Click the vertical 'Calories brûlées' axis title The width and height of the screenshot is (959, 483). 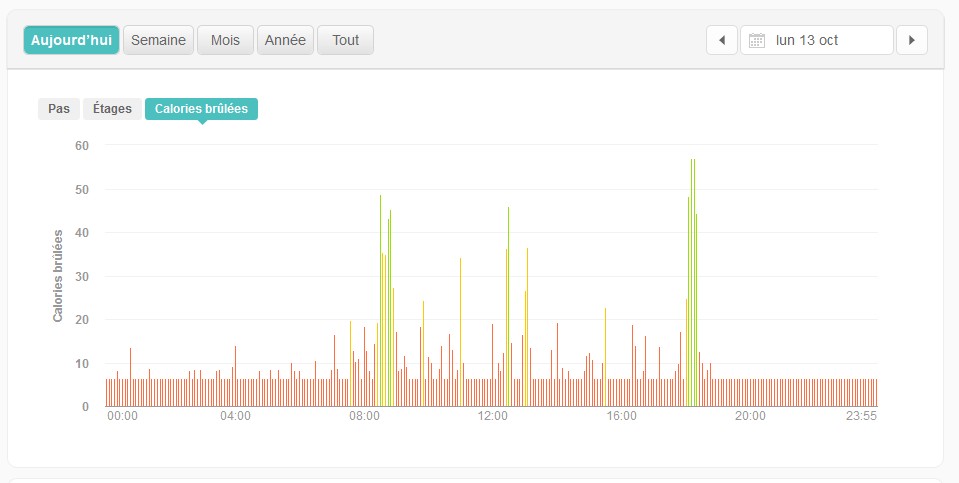tap(58, 275)
